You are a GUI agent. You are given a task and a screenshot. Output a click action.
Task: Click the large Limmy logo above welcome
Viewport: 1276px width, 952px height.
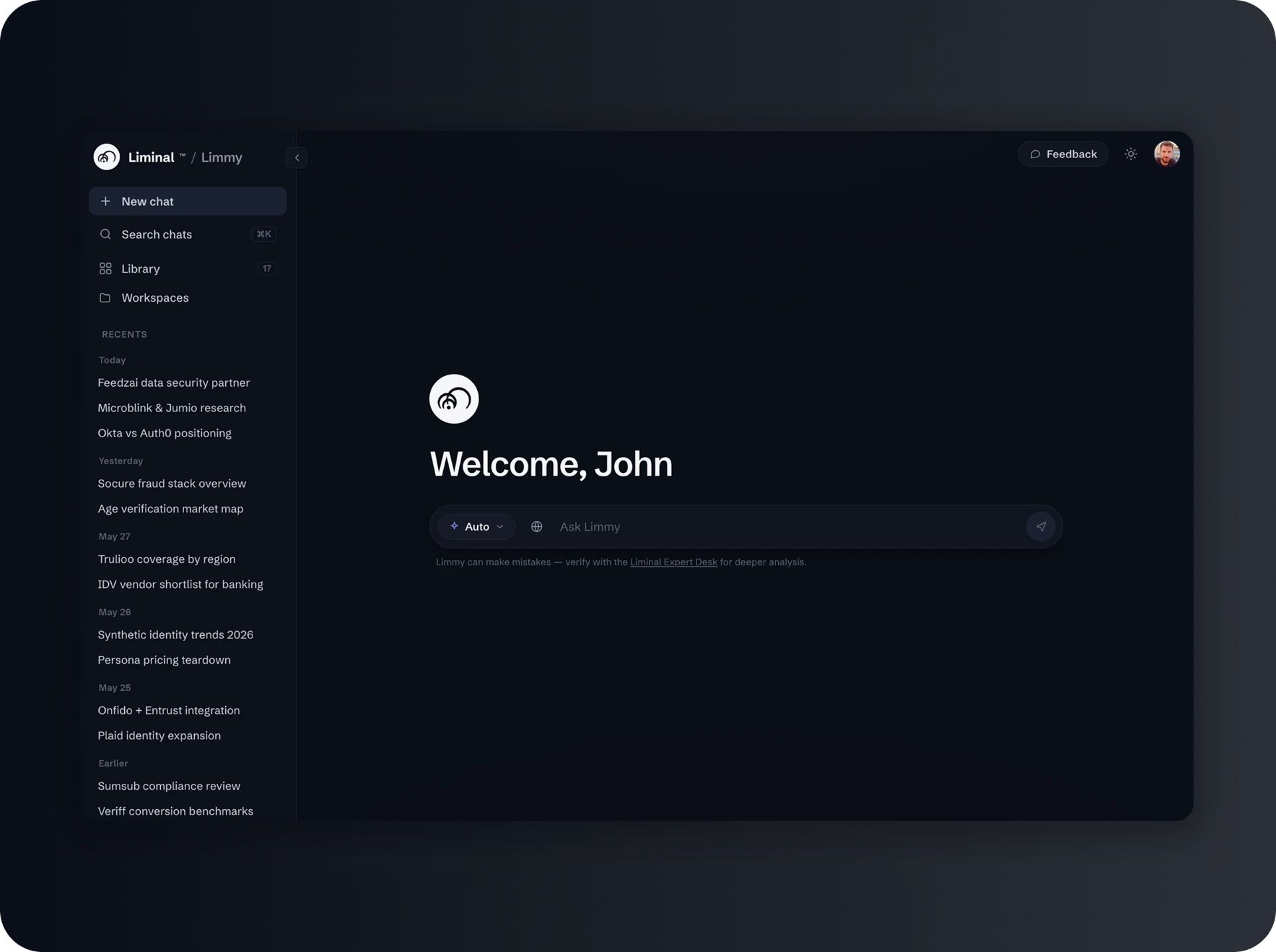(x=454, y=399)
